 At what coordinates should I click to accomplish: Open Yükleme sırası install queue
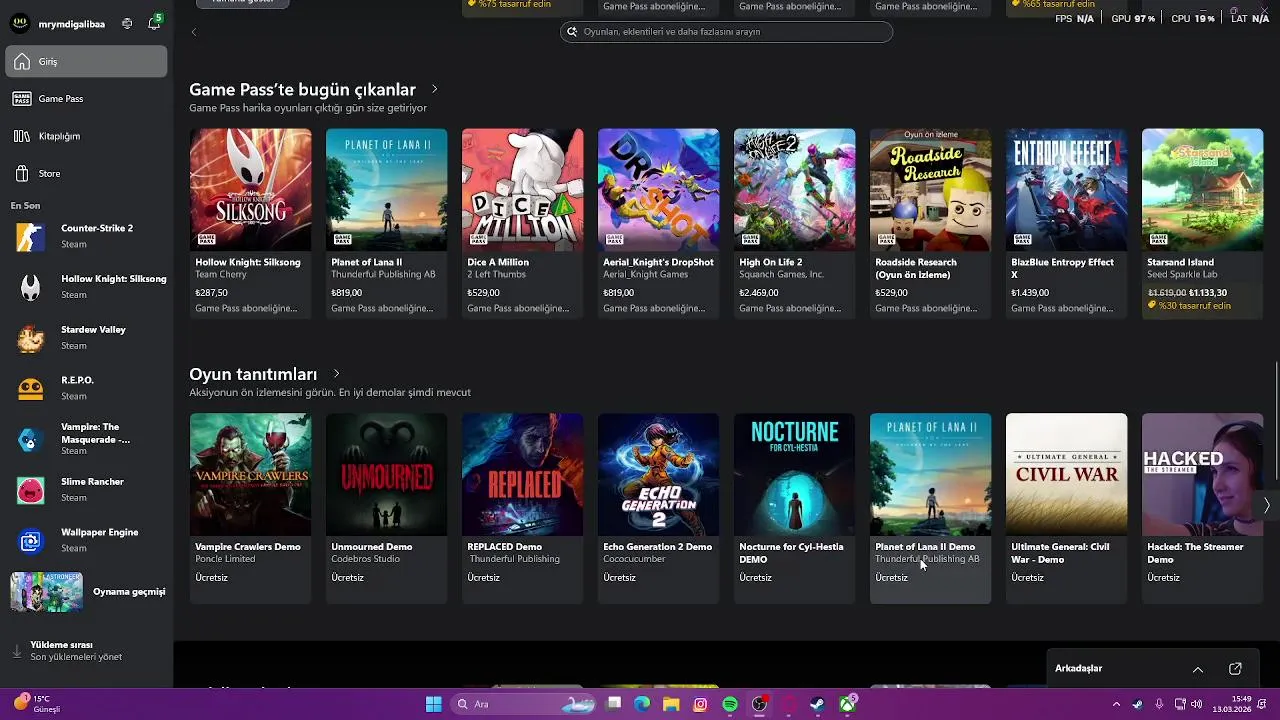click(x=87, y=651)
